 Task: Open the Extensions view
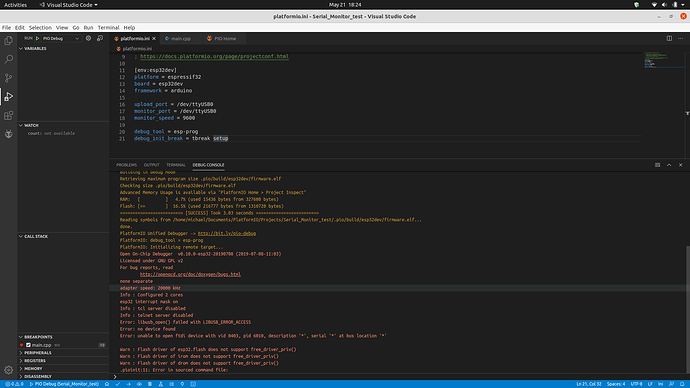coord(8,115)
